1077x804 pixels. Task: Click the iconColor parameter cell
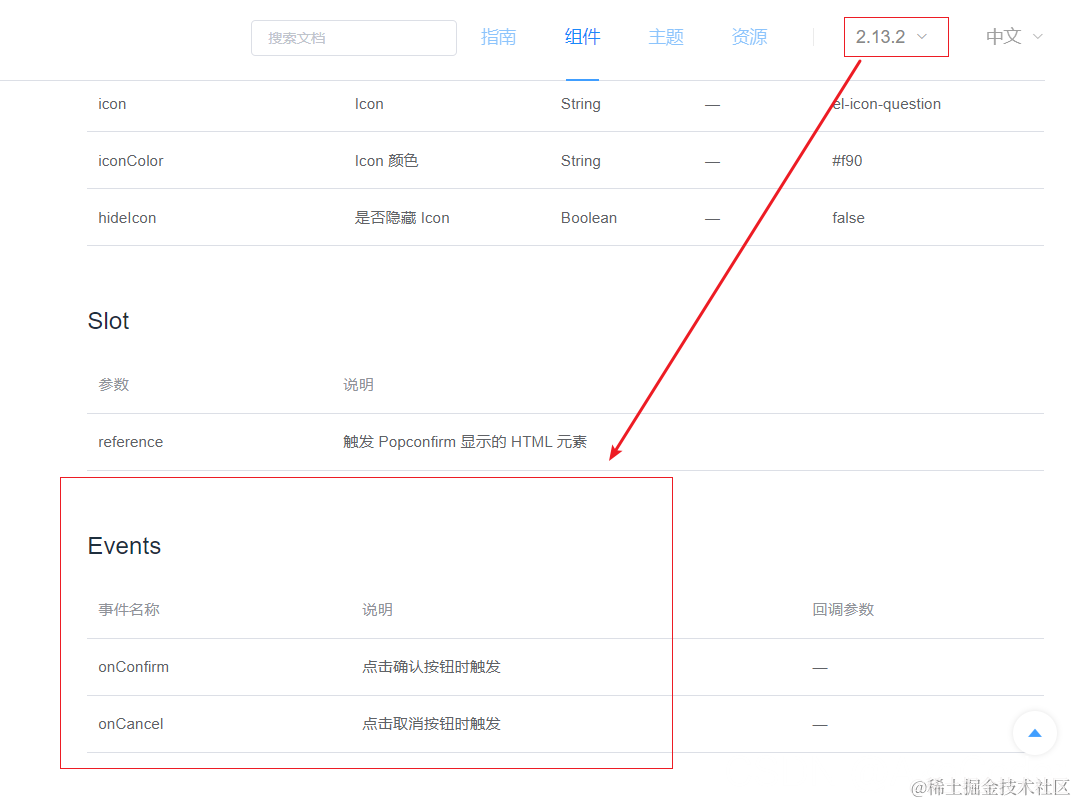[131, 161]
